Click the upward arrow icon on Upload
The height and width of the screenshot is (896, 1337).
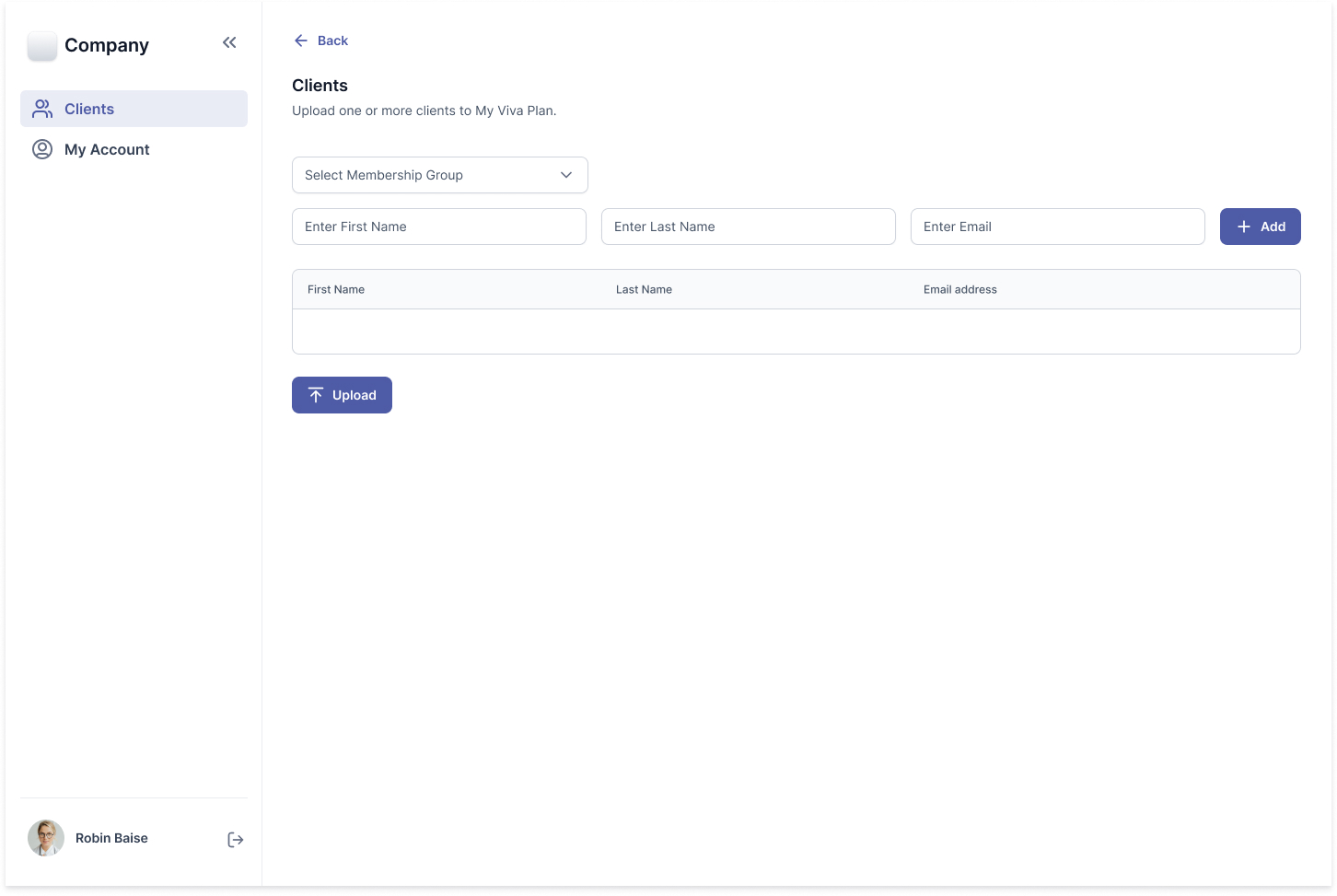(316, 395)
